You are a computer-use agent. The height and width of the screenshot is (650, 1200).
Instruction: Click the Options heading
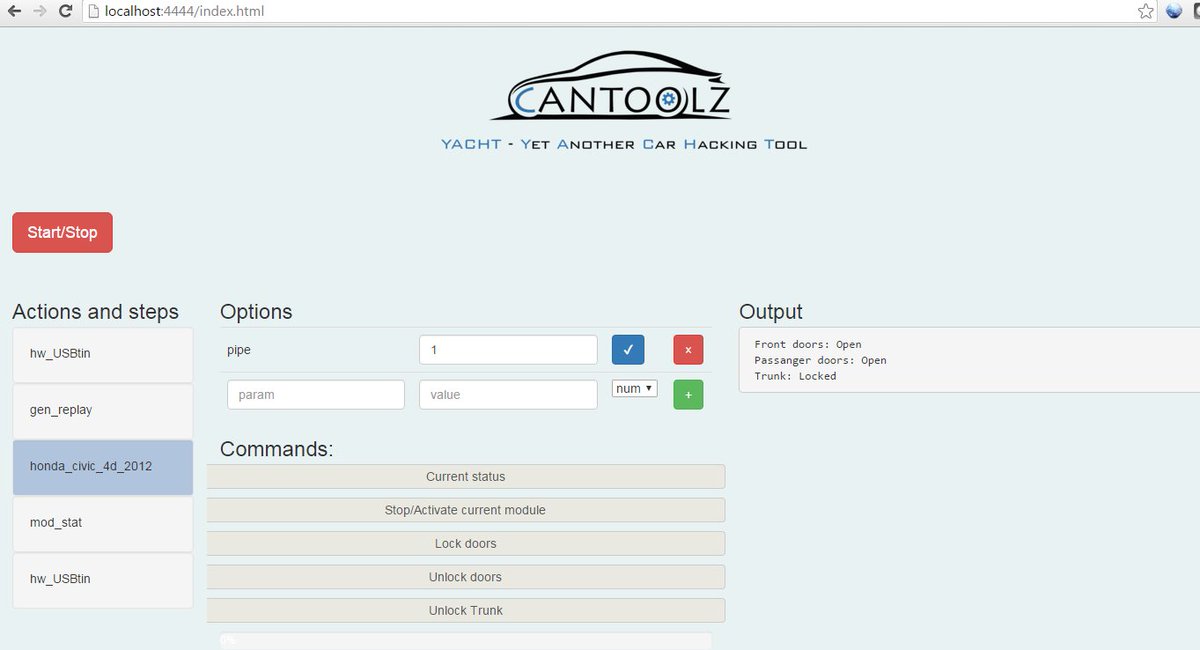pos(256,311)
